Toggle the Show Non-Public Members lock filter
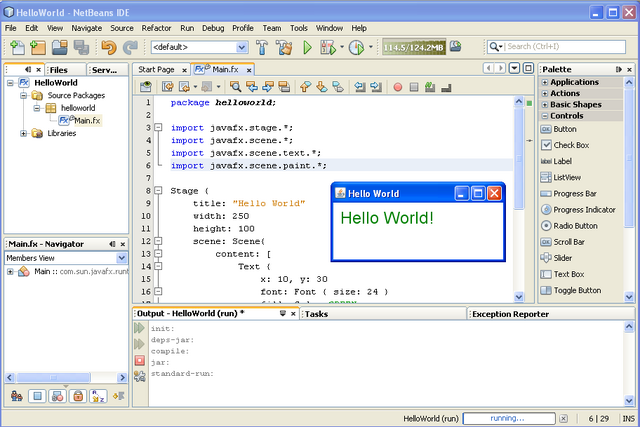This screenshot has height=427, width=640. pos(78,396)
